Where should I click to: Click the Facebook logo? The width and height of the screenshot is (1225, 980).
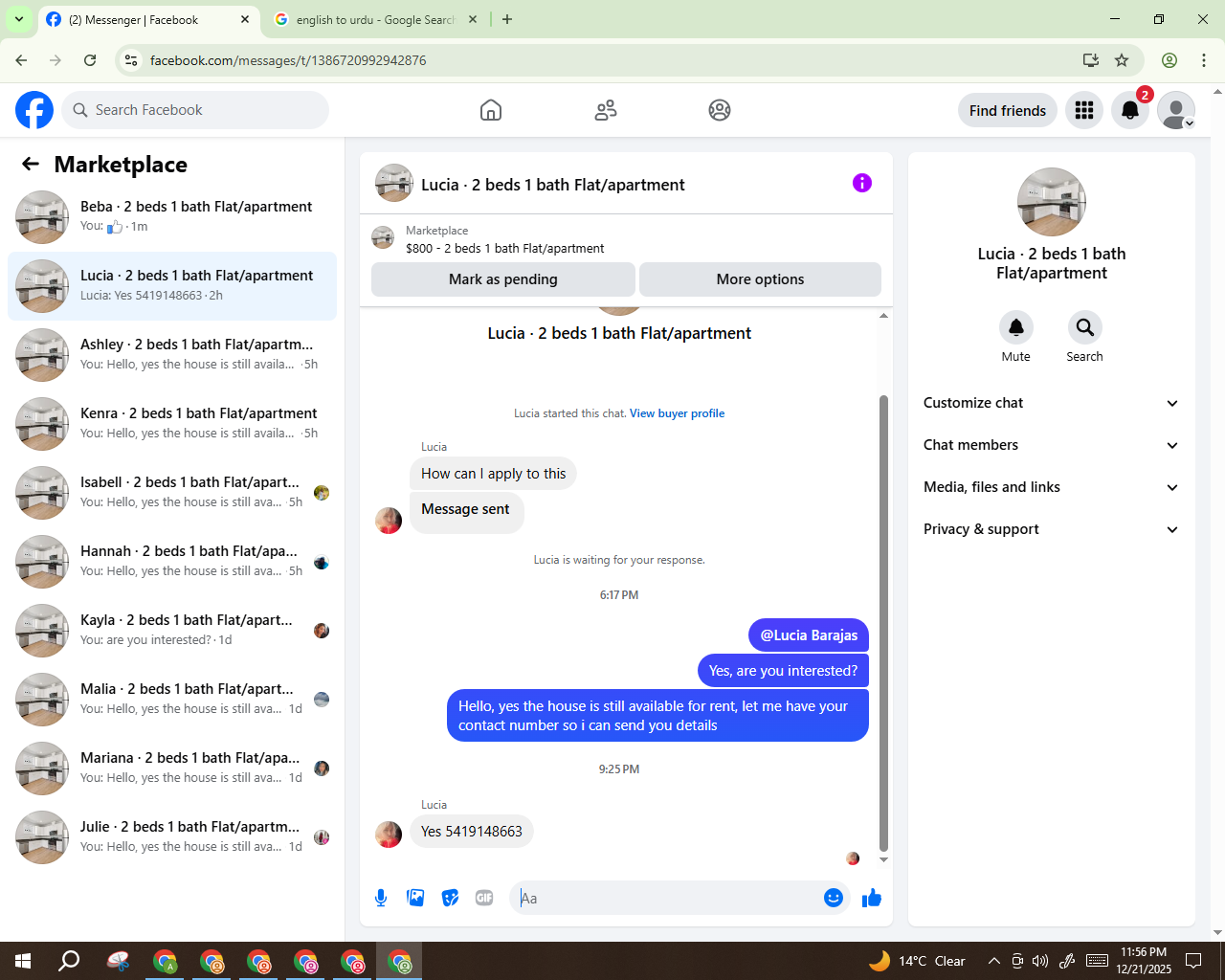[x=34, y=110]
